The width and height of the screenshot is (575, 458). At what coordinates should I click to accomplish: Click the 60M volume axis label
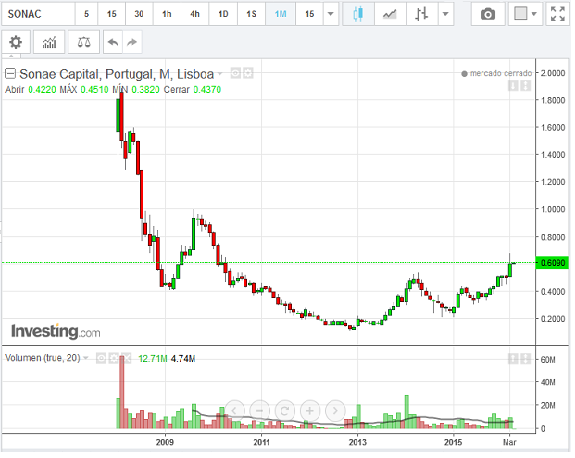coord(548,360)
